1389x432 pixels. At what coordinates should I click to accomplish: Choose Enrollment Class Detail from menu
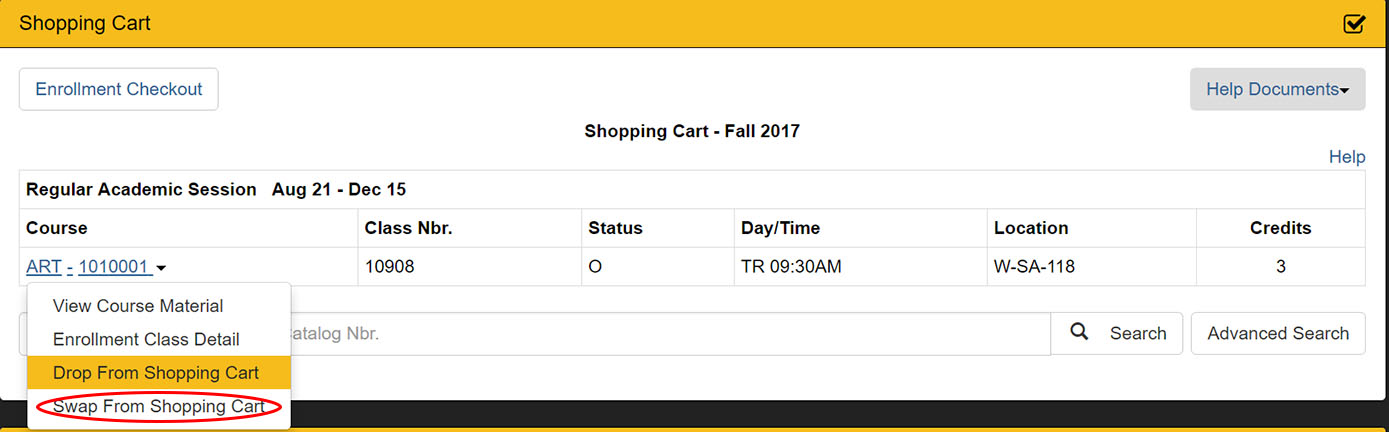tap(146, 339)
